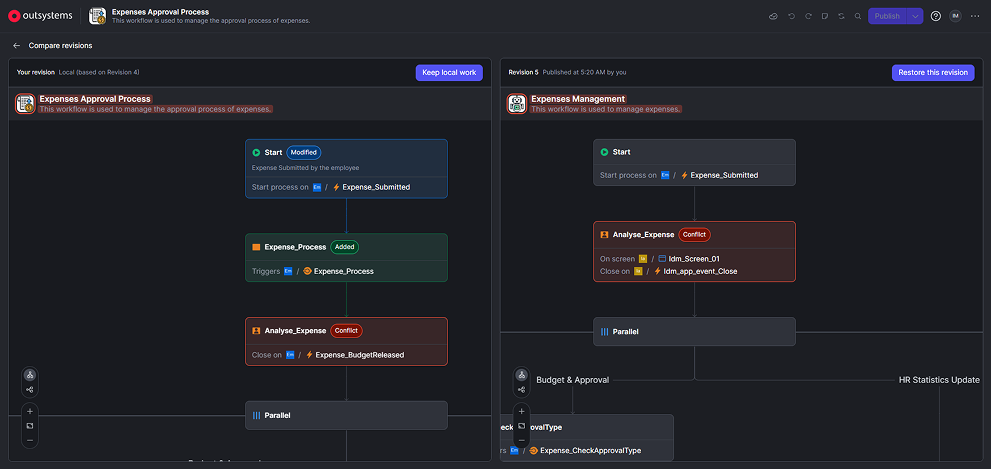Select the Parallel node in your revision
The height and width of the screenshot is (469, 991).
click(346, 415)
